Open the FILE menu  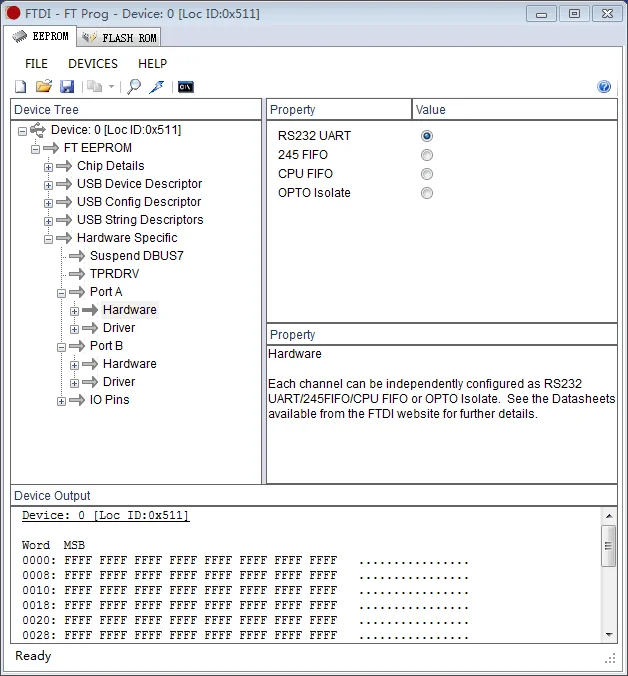tap(36, 64)
